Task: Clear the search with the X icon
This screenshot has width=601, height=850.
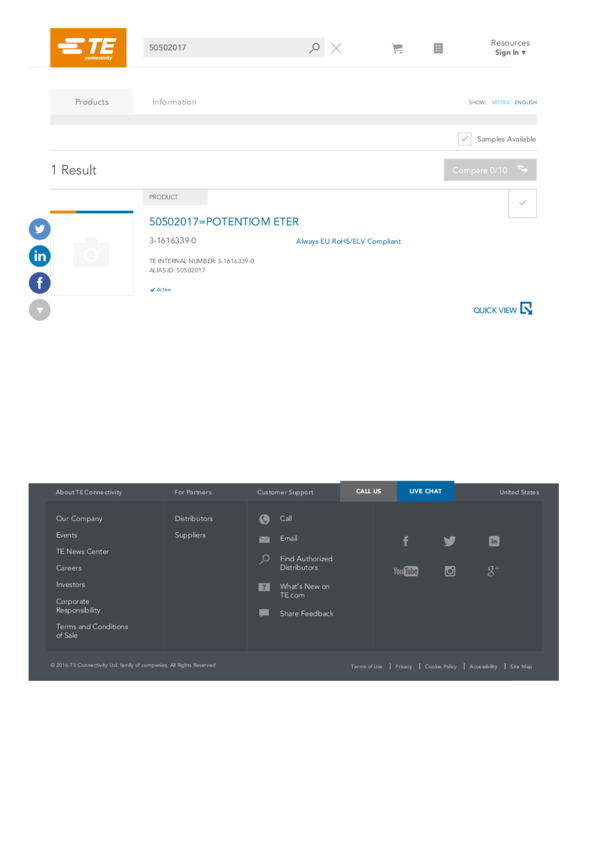Action: click(x=336, y=48)
